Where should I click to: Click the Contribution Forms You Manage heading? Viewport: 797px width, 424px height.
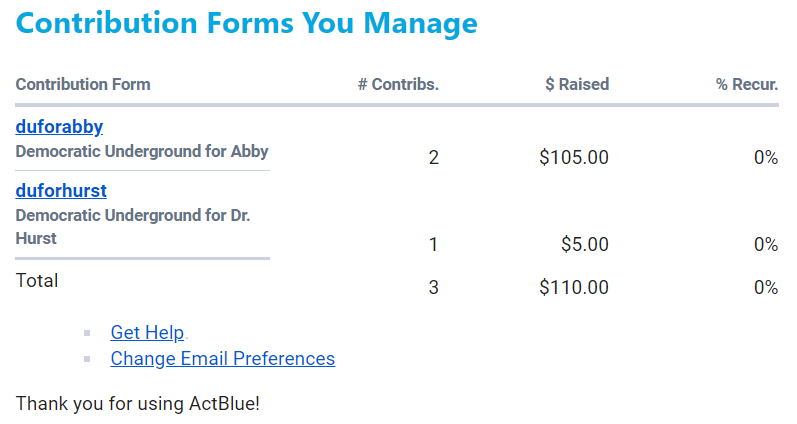coord(247,23)
